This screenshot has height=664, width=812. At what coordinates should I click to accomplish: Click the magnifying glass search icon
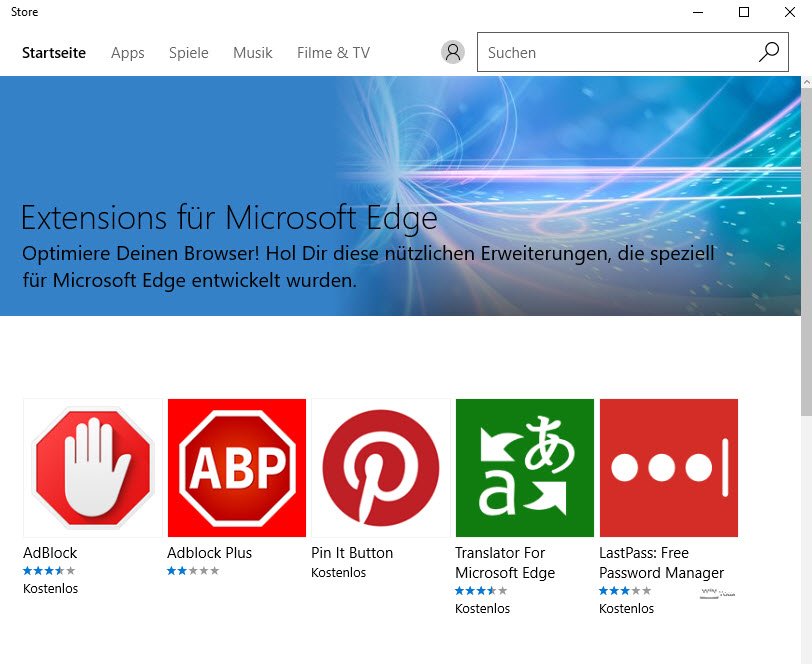[768, 53]
